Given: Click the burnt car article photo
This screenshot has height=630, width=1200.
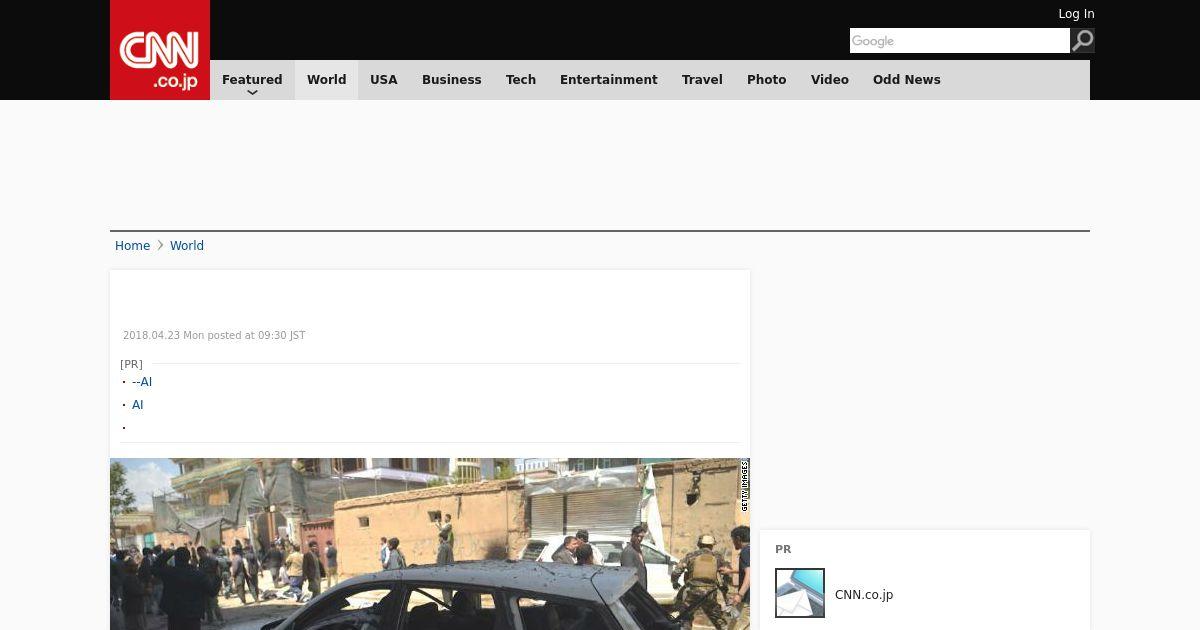Looking at the screenshot, I should click(x=430, y=544).
